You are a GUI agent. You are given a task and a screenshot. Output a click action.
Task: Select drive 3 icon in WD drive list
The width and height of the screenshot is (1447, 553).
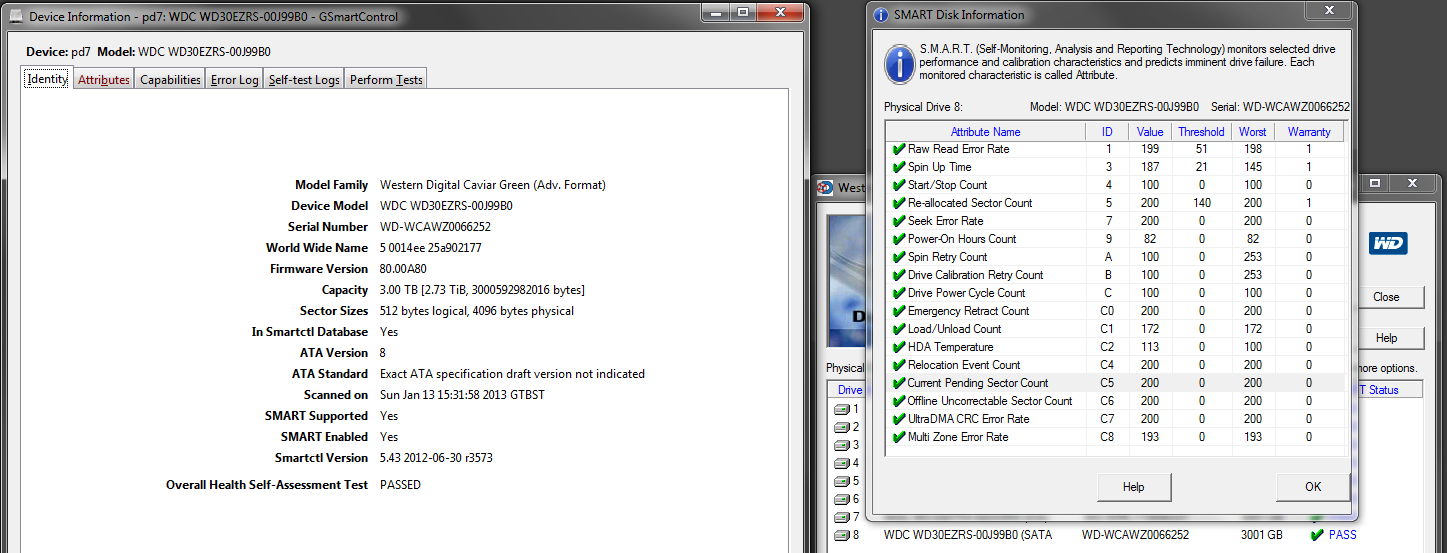(841, 445)
